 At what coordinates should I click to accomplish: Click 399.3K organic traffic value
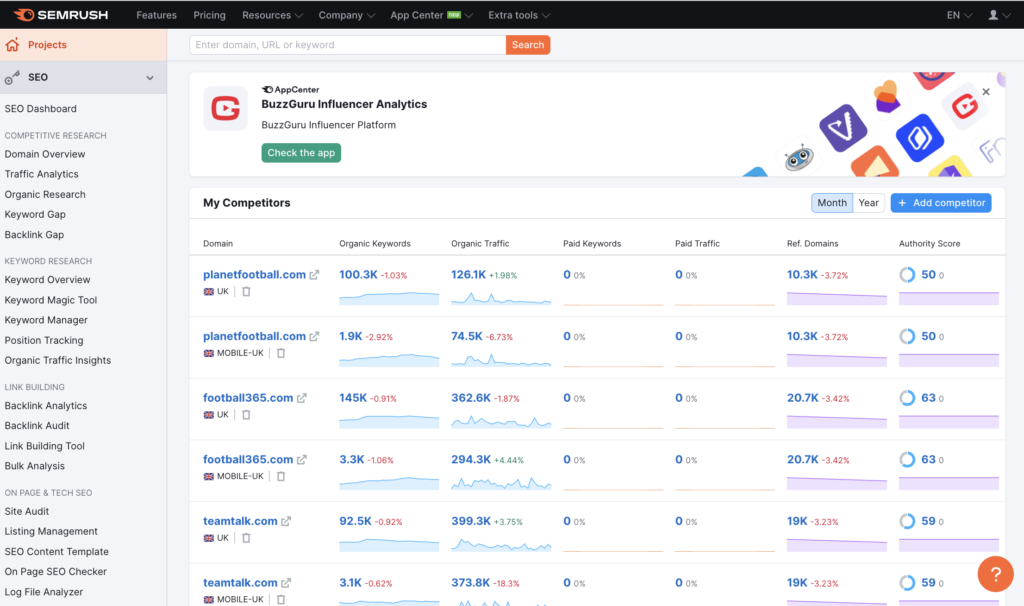471,520
